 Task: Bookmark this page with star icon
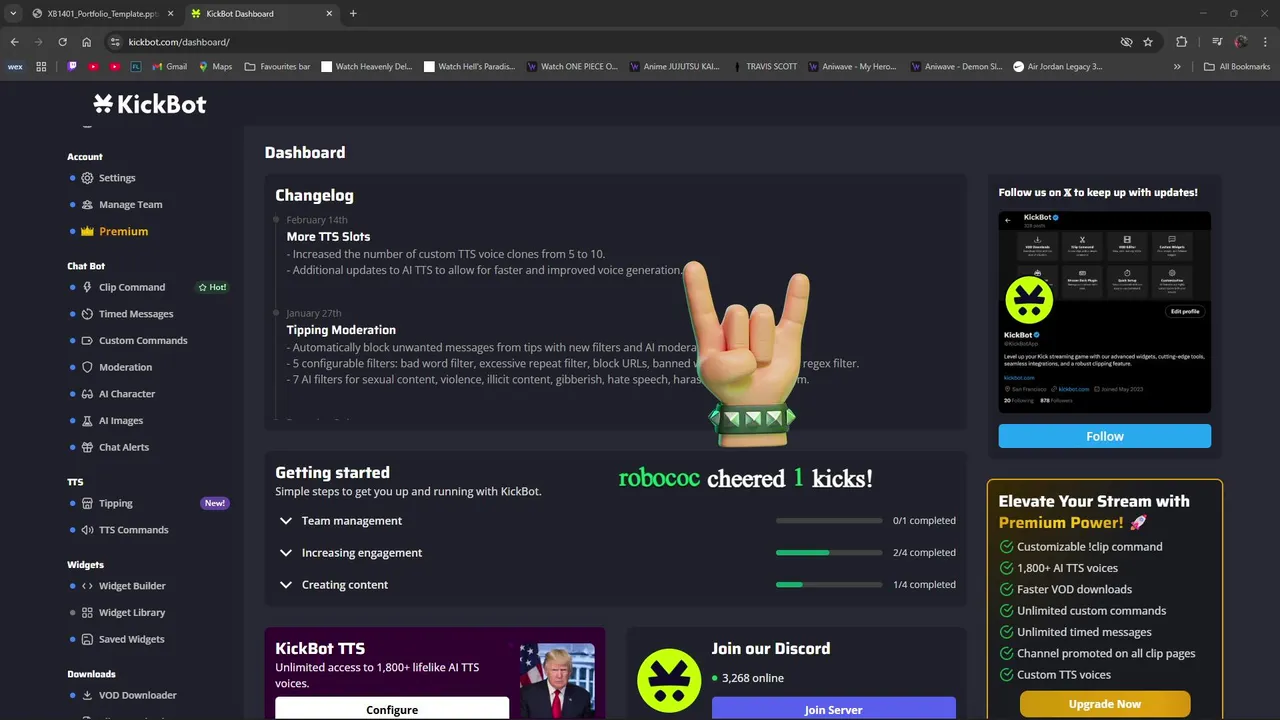click(1148, 42)
